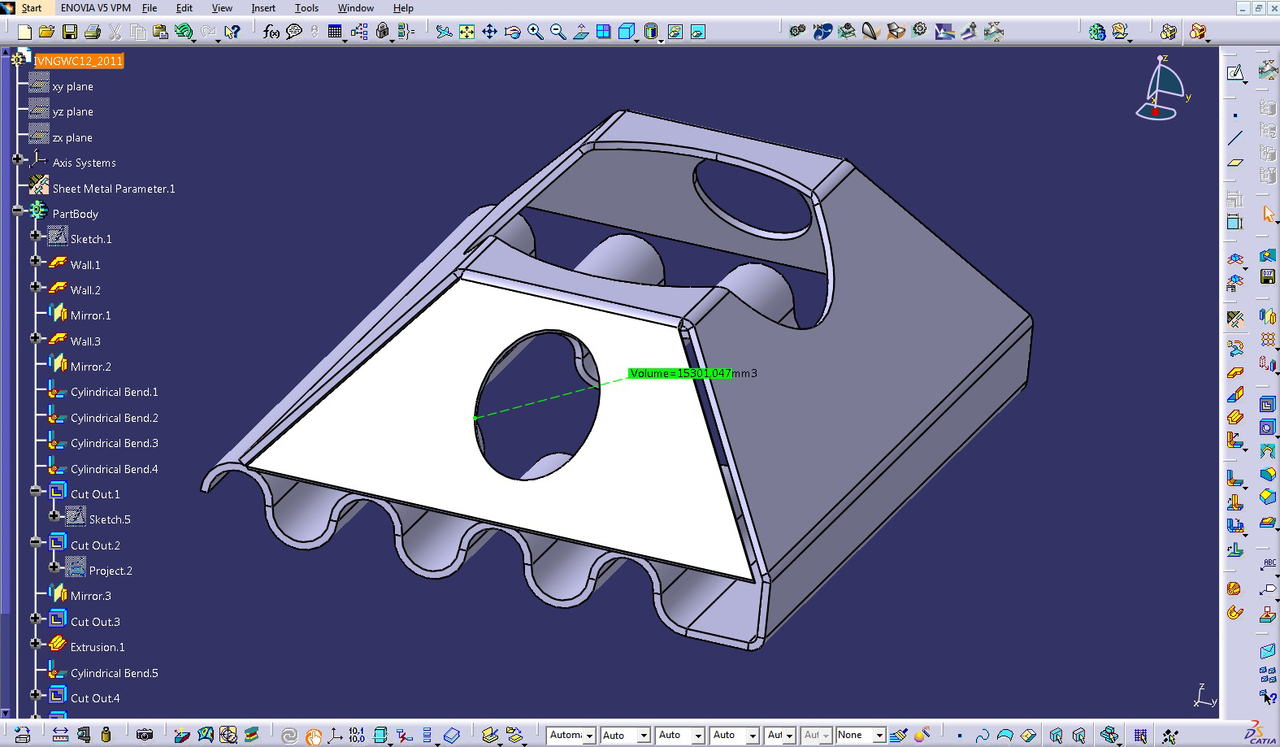Click the Undo arrow icon
Screen dimensions: 1280x747
pyautogui.click(x=183, y=32)
